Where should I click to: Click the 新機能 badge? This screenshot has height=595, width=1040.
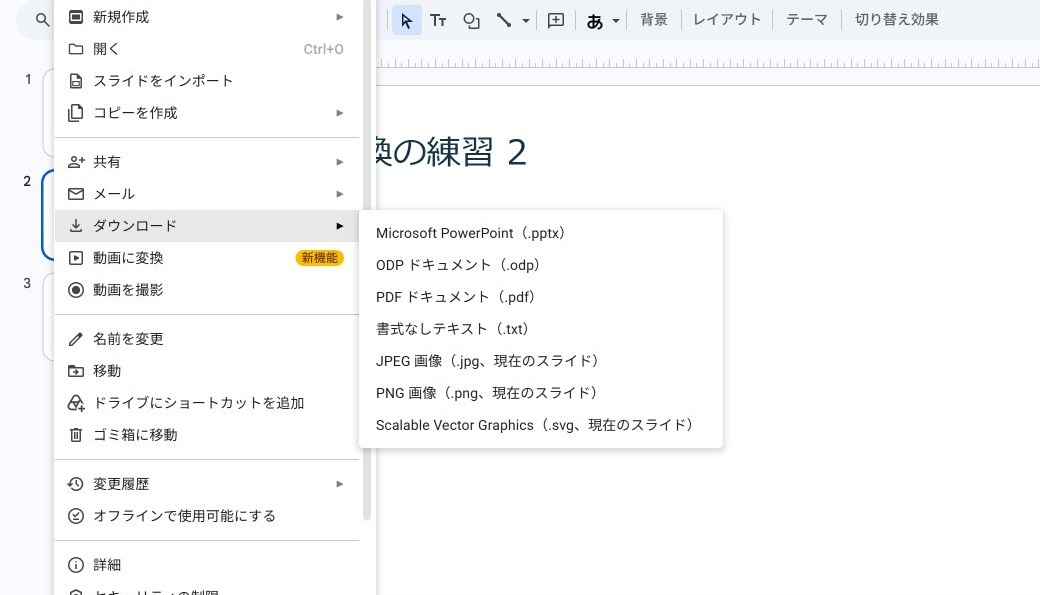(x=320, y=258)
